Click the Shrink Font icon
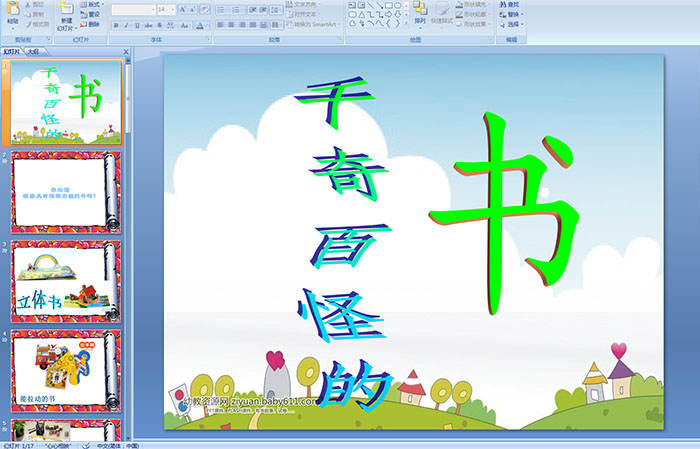The image size is (700, 449). pyautogui.click(x=192, y=9)
